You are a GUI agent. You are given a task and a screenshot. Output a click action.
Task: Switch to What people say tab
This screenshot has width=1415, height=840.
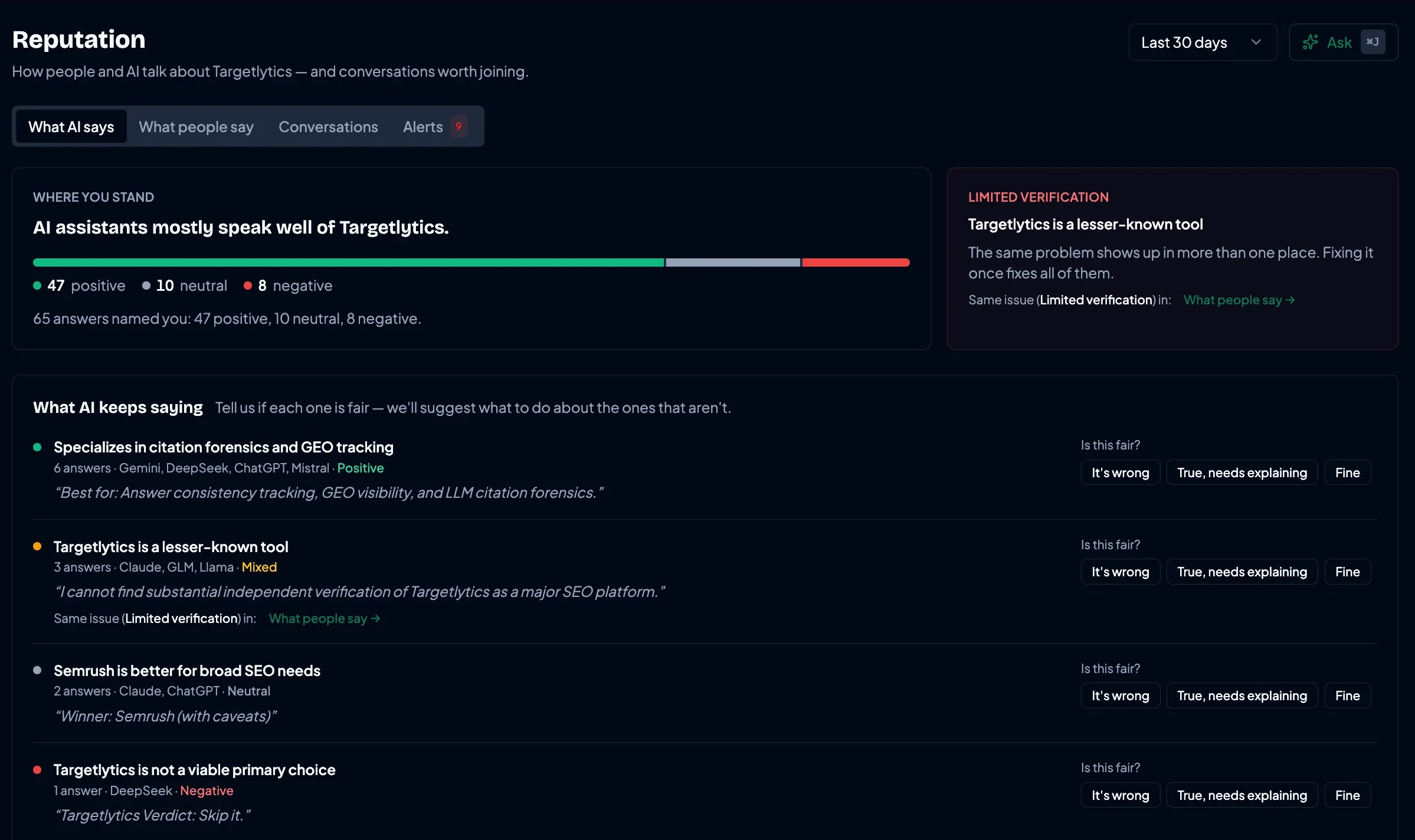coord(196,127)
